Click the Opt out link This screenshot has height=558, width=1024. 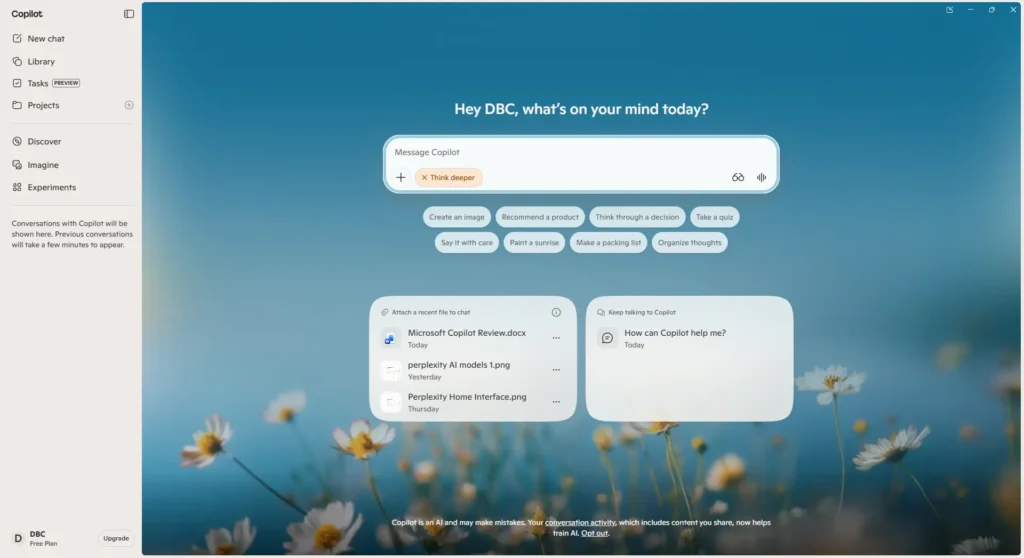tap(594, 533)
